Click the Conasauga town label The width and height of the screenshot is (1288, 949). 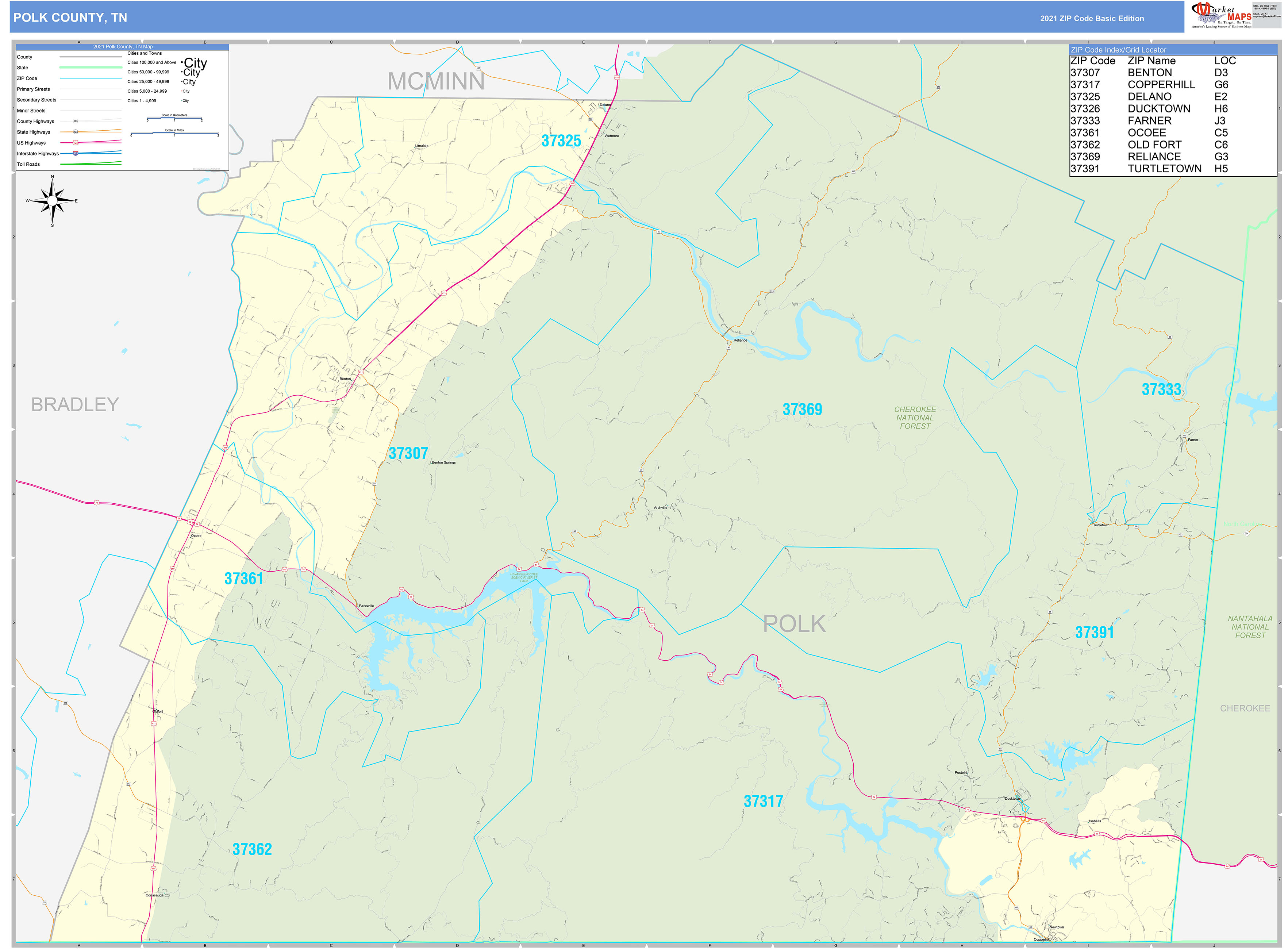[x=154, y=896]
